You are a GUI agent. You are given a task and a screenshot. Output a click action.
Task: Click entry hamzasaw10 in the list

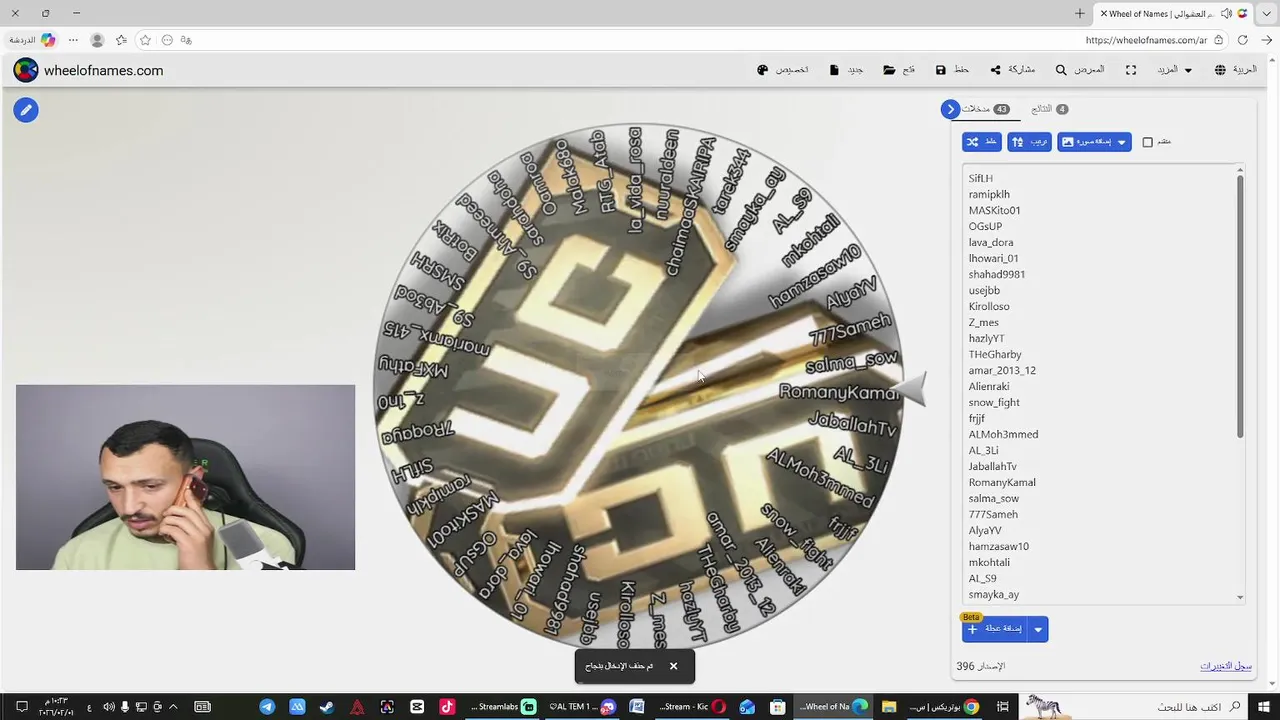(999, 546)
